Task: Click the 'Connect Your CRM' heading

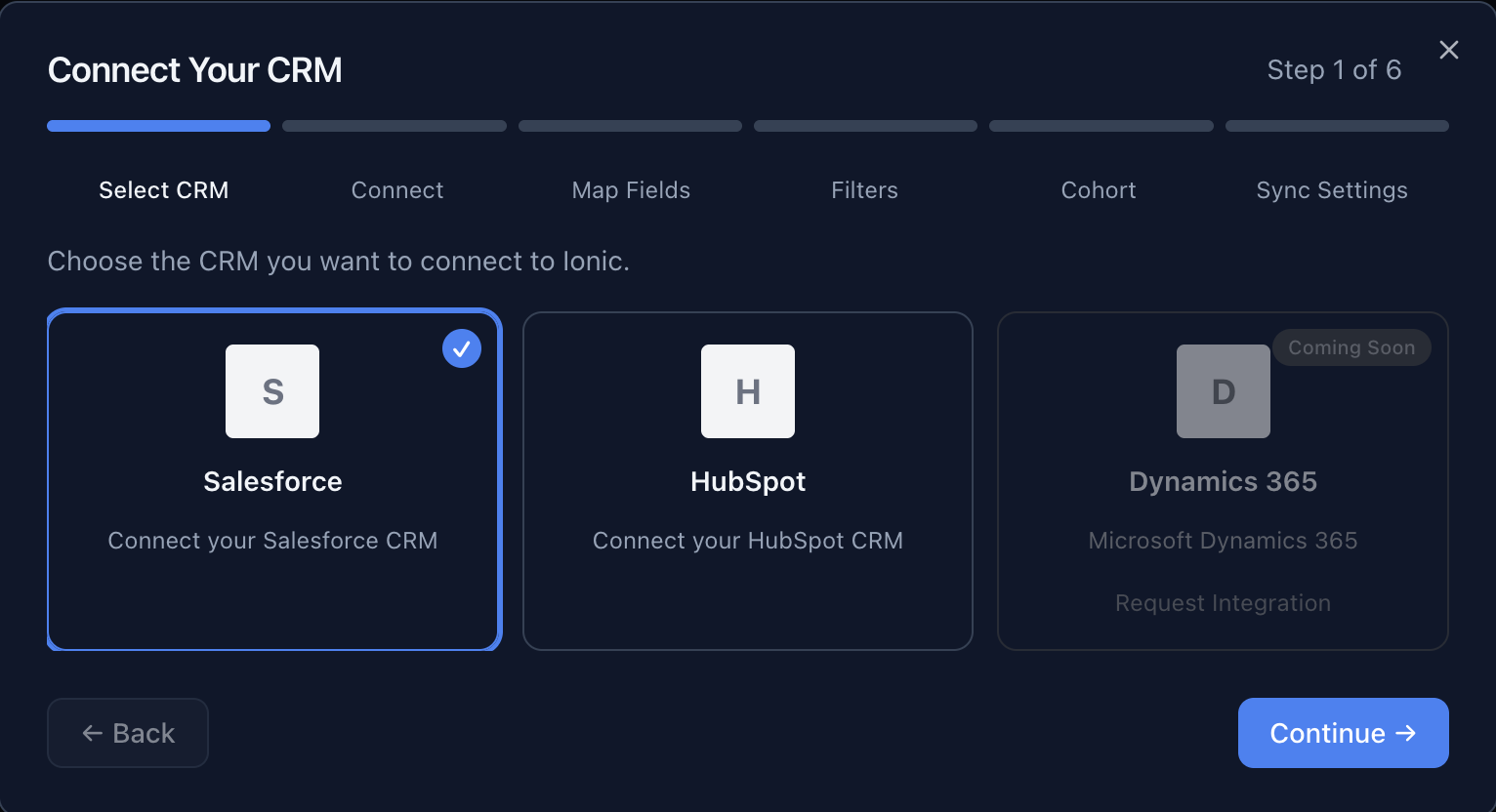Action: pos(195,70)
